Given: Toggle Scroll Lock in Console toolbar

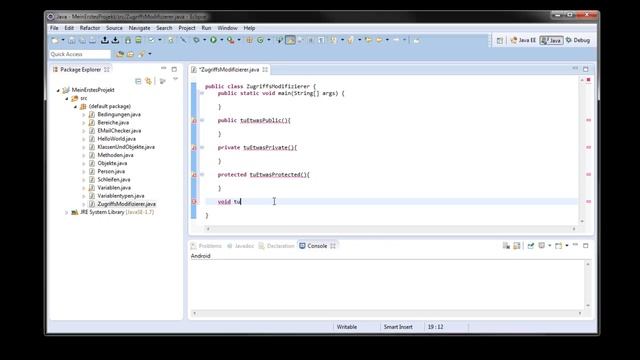Looking at the screenshot, I should tap(517, 245).
